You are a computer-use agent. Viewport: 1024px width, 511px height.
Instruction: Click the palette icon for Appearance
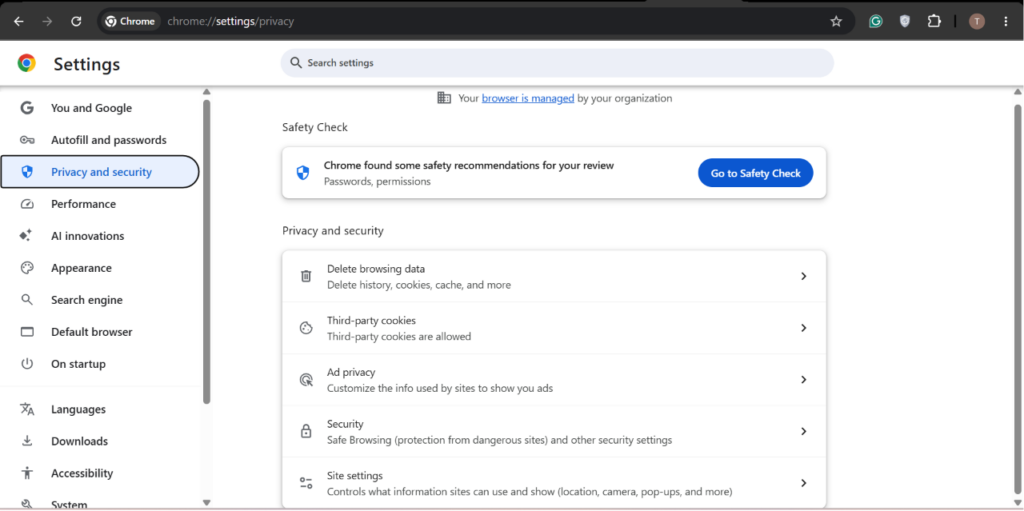coord(27,268)
